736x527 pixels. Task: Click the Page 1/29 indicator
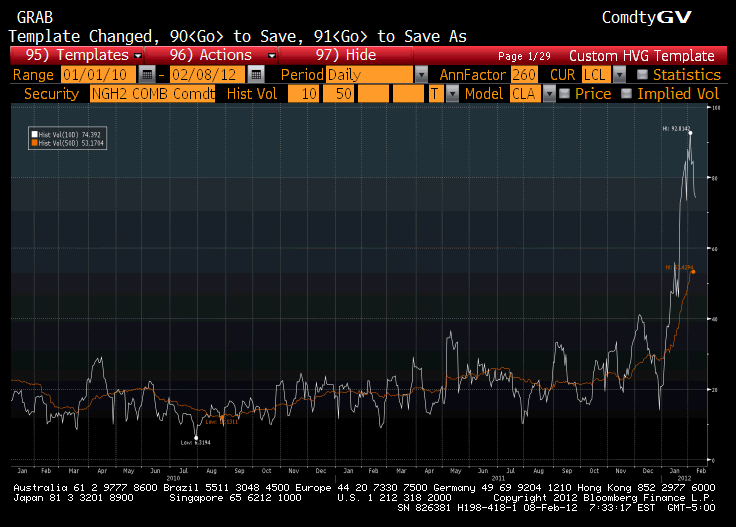524,56
